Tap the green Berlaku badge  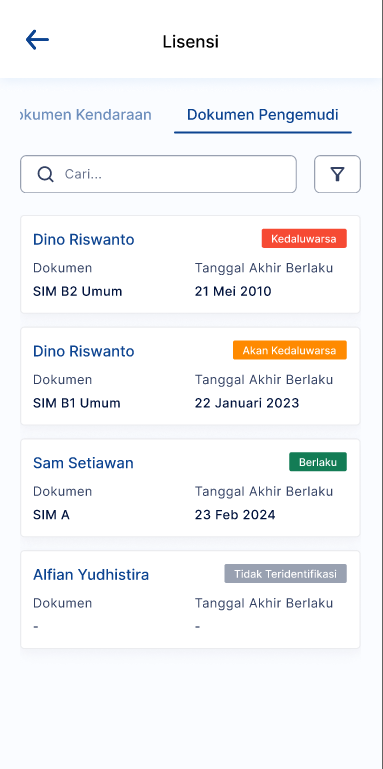(318, 462)
